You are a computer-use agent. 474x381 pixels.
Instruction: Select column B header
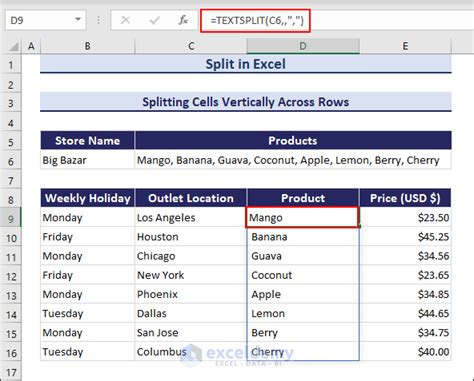(87, 46)
